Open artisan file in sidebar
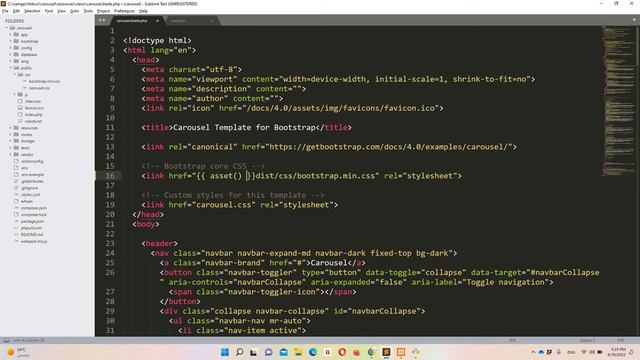640x360 pixels. click(27, 201)
